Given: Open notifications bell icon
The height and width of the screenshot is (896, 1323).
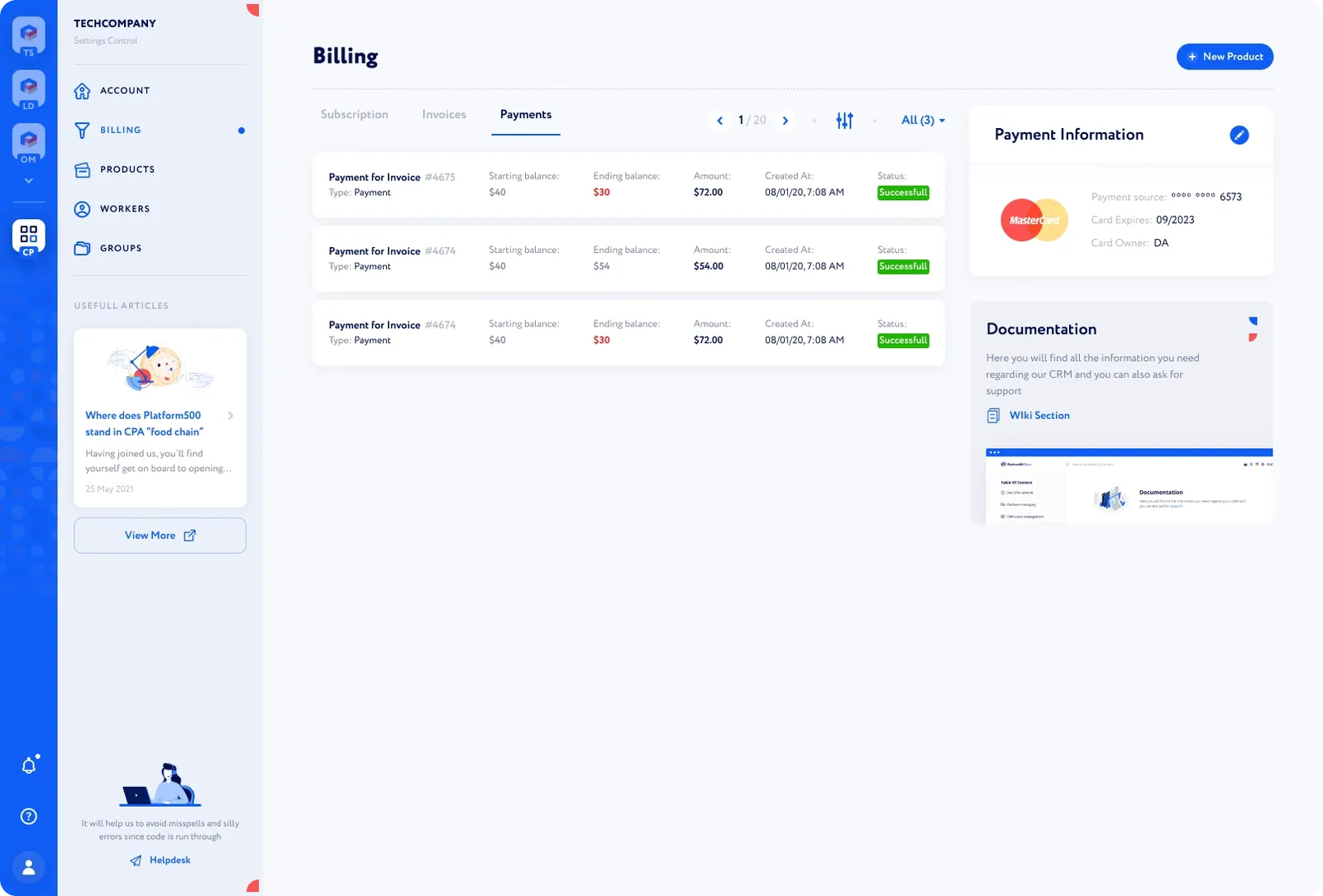Looking at the screenshot, I should click(x=29, y=765).
